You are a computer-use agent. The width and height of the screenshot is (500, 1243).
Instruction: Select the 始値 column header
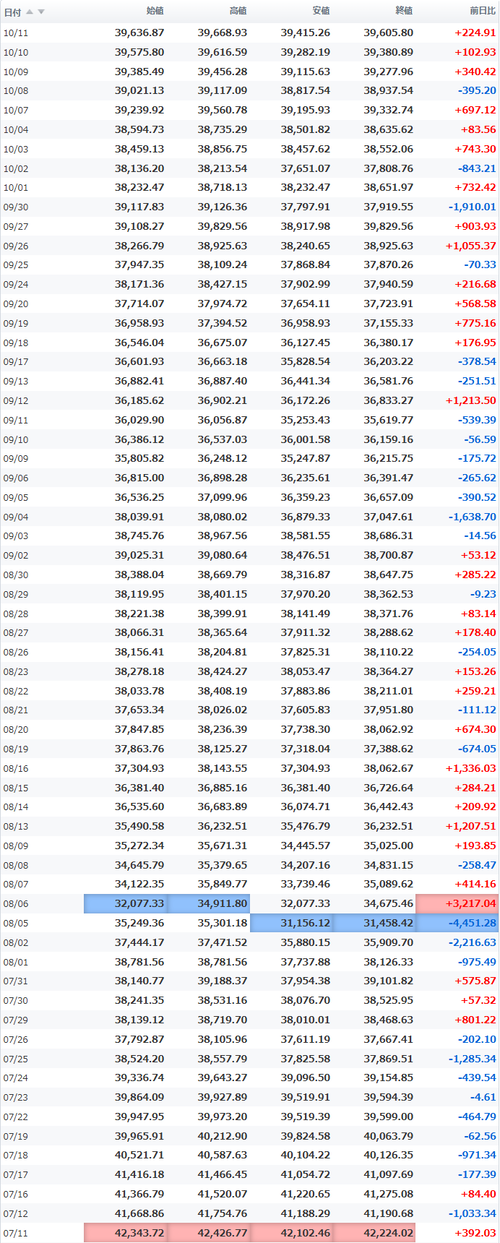(155, 12)
